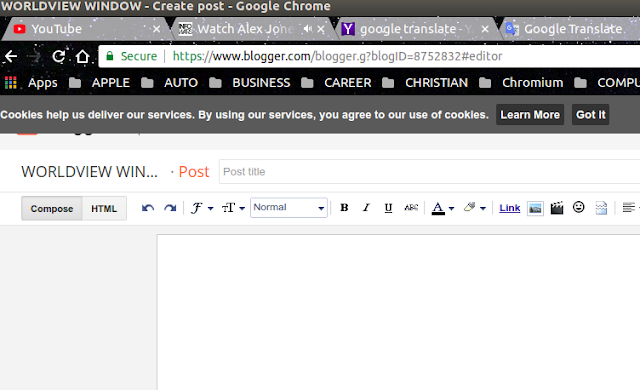The image size is (640, 390).
Task: Click Learn More about cookies
Action: coord(530,115)
